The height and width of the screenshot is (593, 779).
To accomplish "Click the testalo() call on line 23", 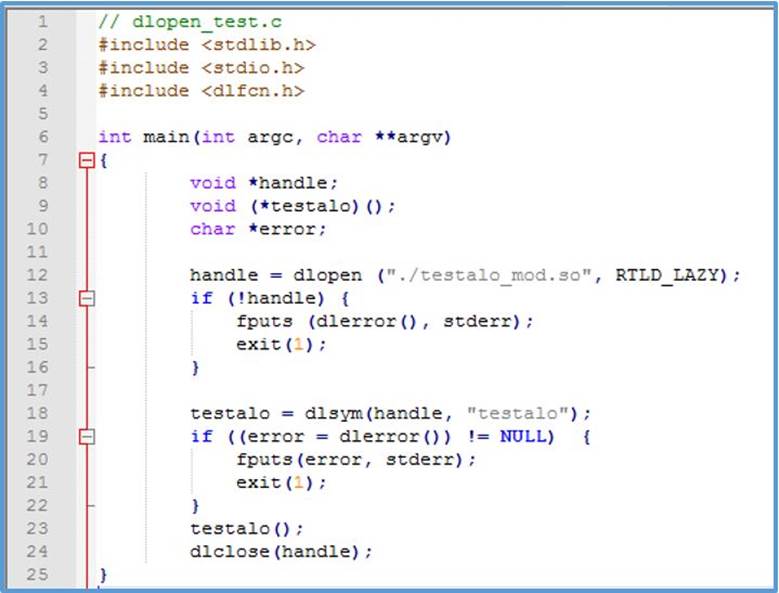I will [x=246, y=528].
